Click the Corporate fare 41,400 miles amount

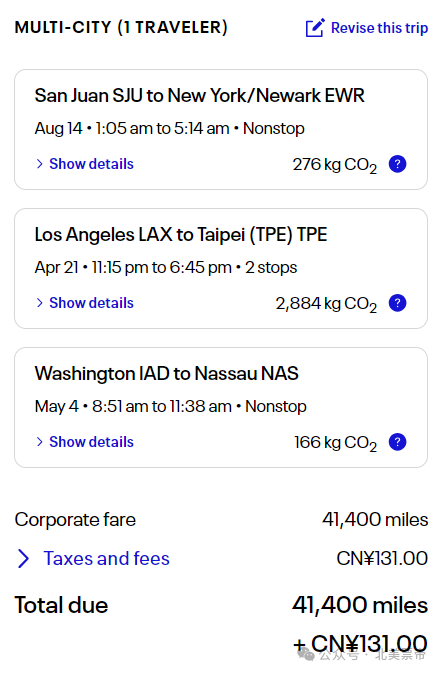click(x=375, y=520)
